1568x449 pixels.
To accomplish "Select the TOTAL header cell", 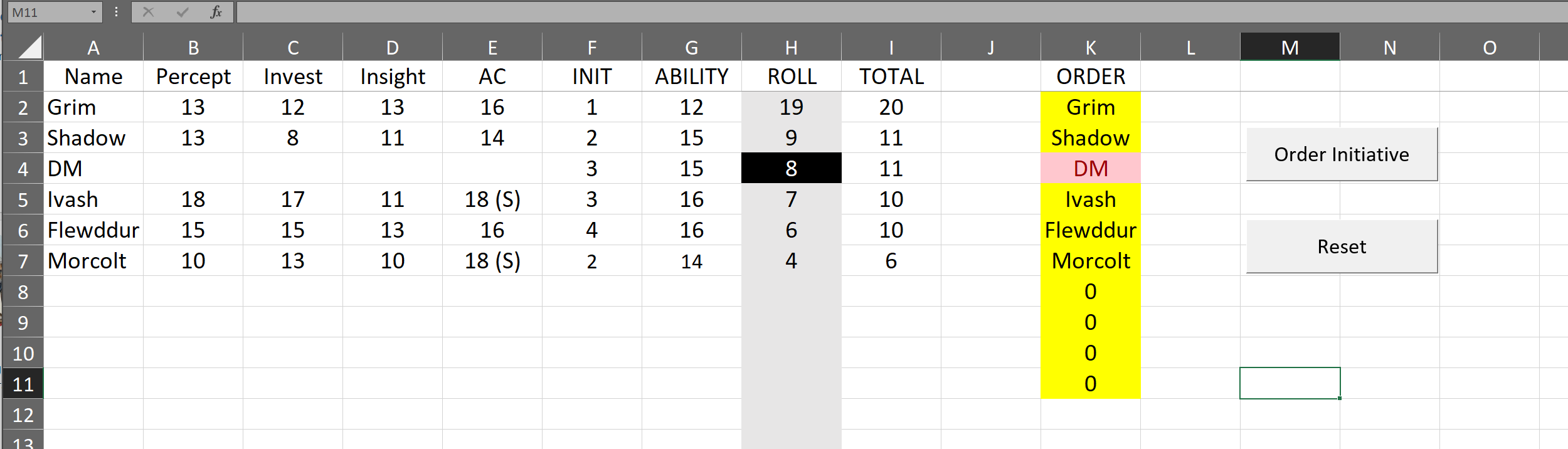I will point(891,77).
